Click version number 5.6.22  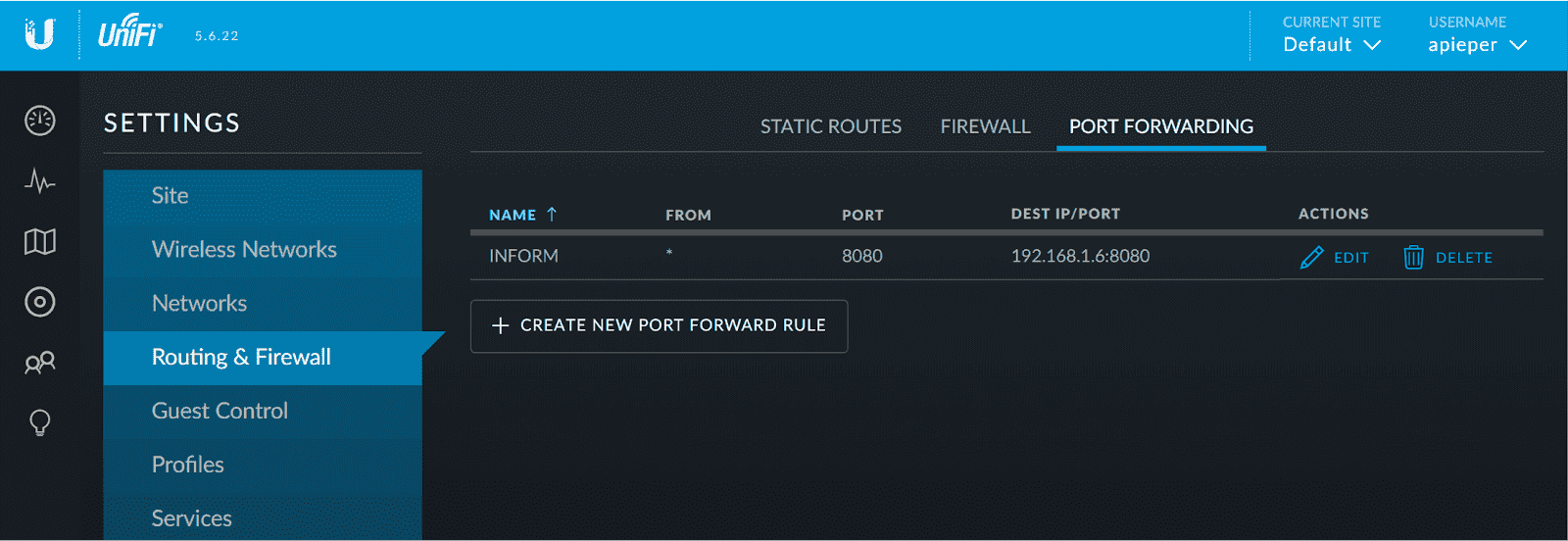pos(217,36)
